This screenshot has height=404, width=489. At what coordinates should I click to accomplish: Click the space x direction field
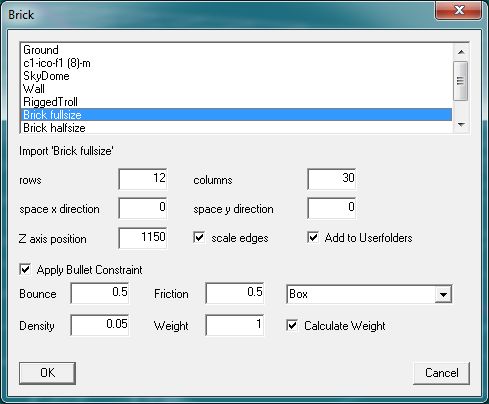143,208
